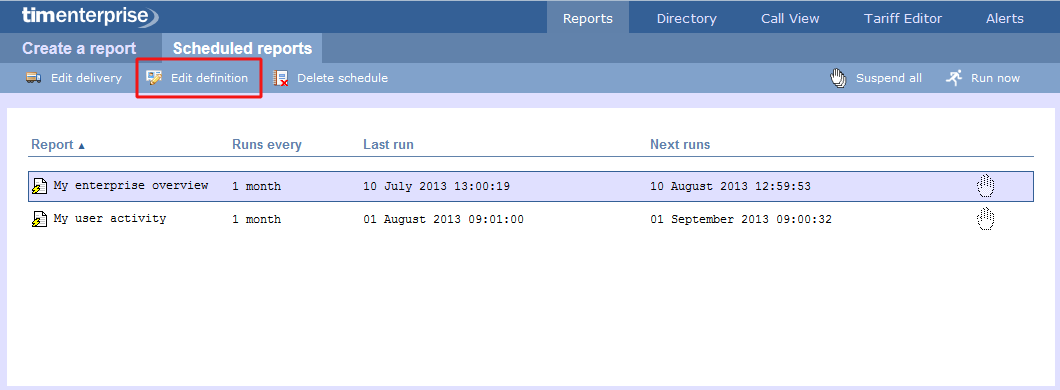Toggle suspend hand for My user activity
1060x390 pixels.
click(986, 218)
